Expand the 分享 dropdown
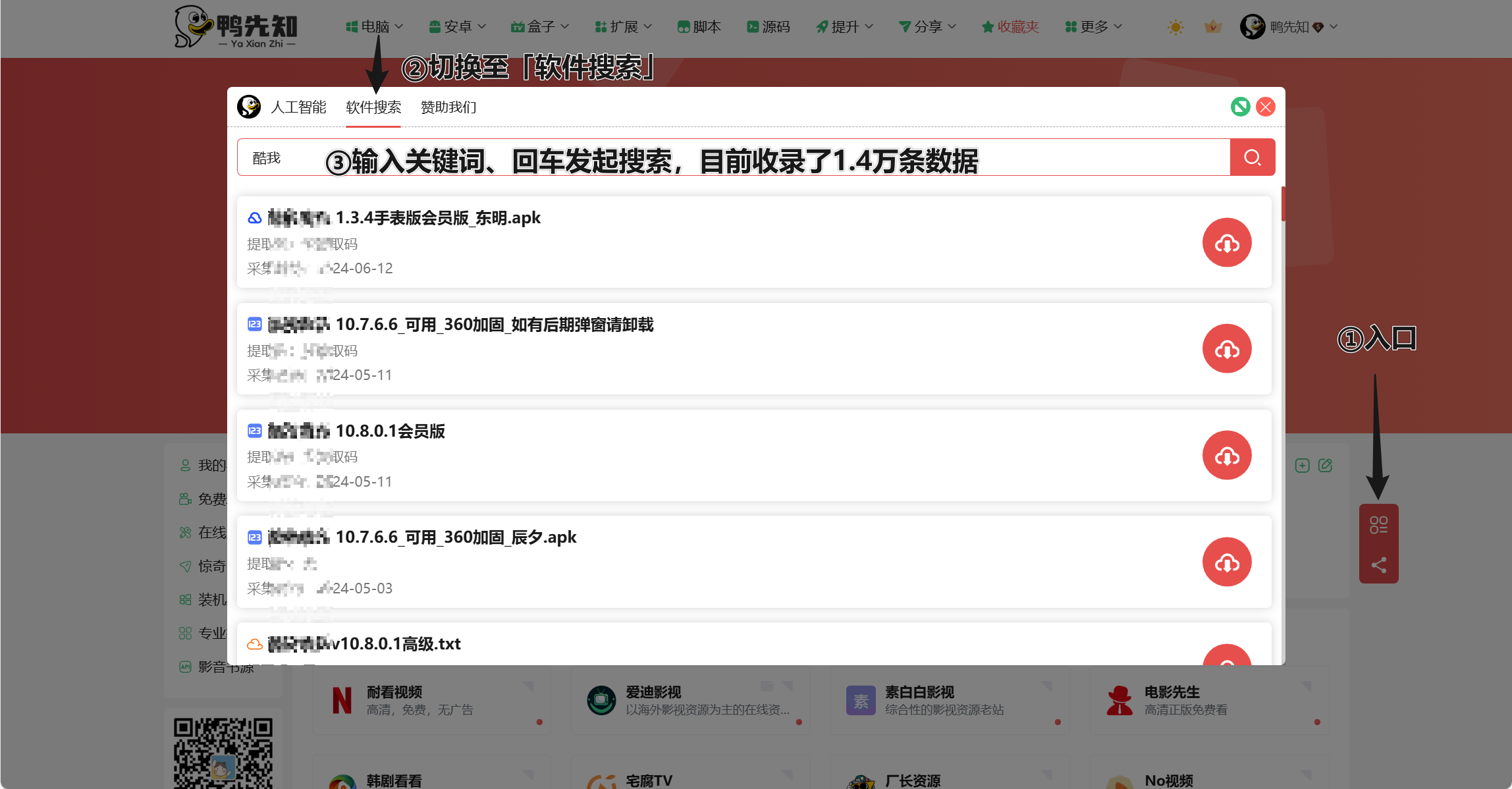The width and height of the screenshot is (1512, 789). (927, 27)
